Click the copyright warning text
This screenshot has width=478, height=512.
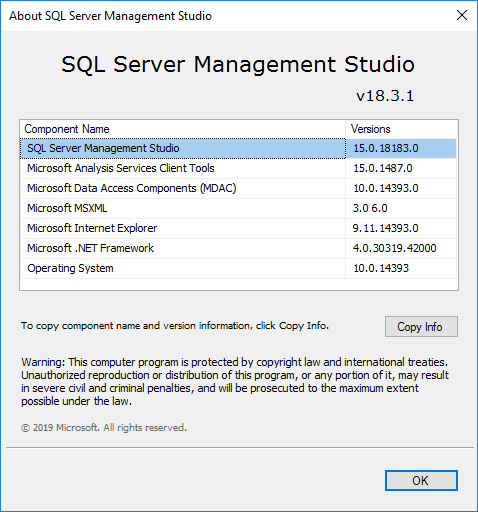point(235,382)
